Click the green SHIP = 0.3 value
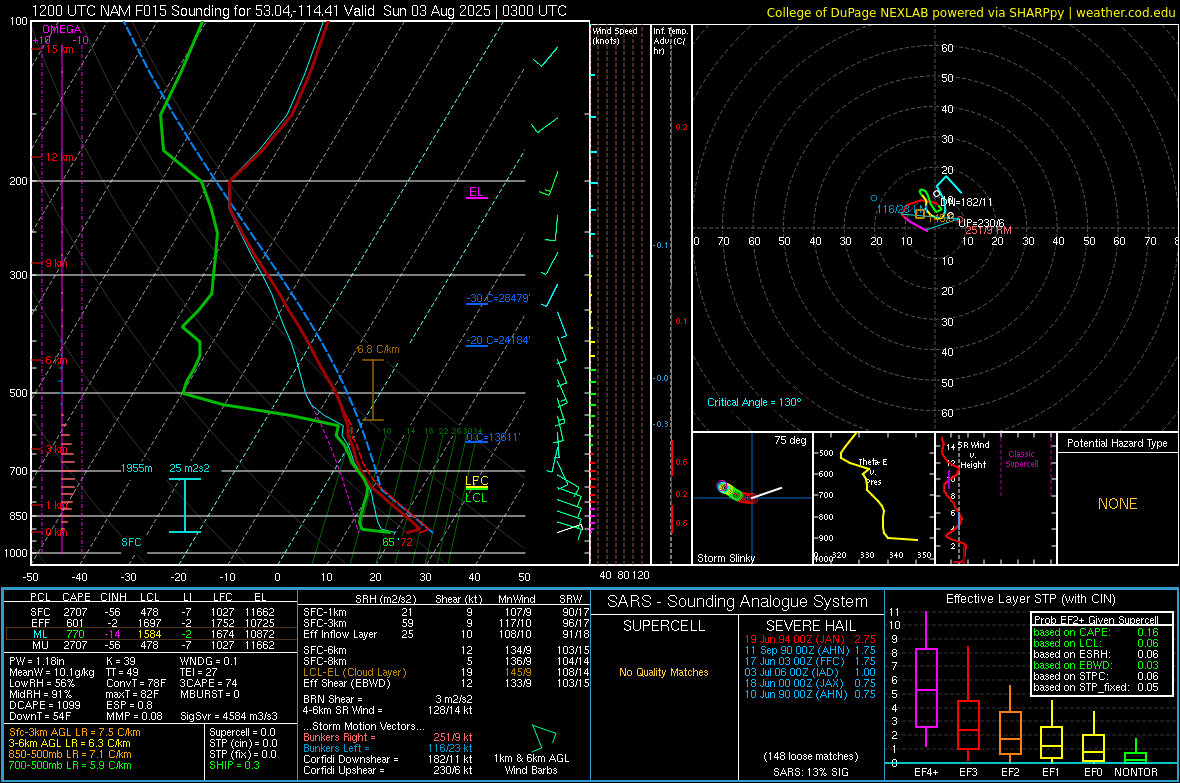 (234, 765)
